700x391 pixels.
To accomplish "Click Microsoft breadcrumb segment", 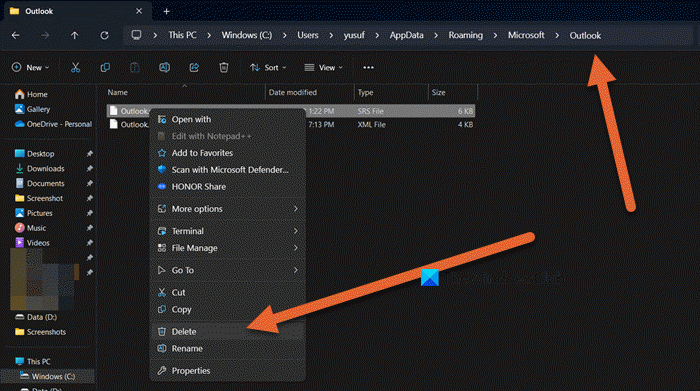I will (x=526, y=35).
